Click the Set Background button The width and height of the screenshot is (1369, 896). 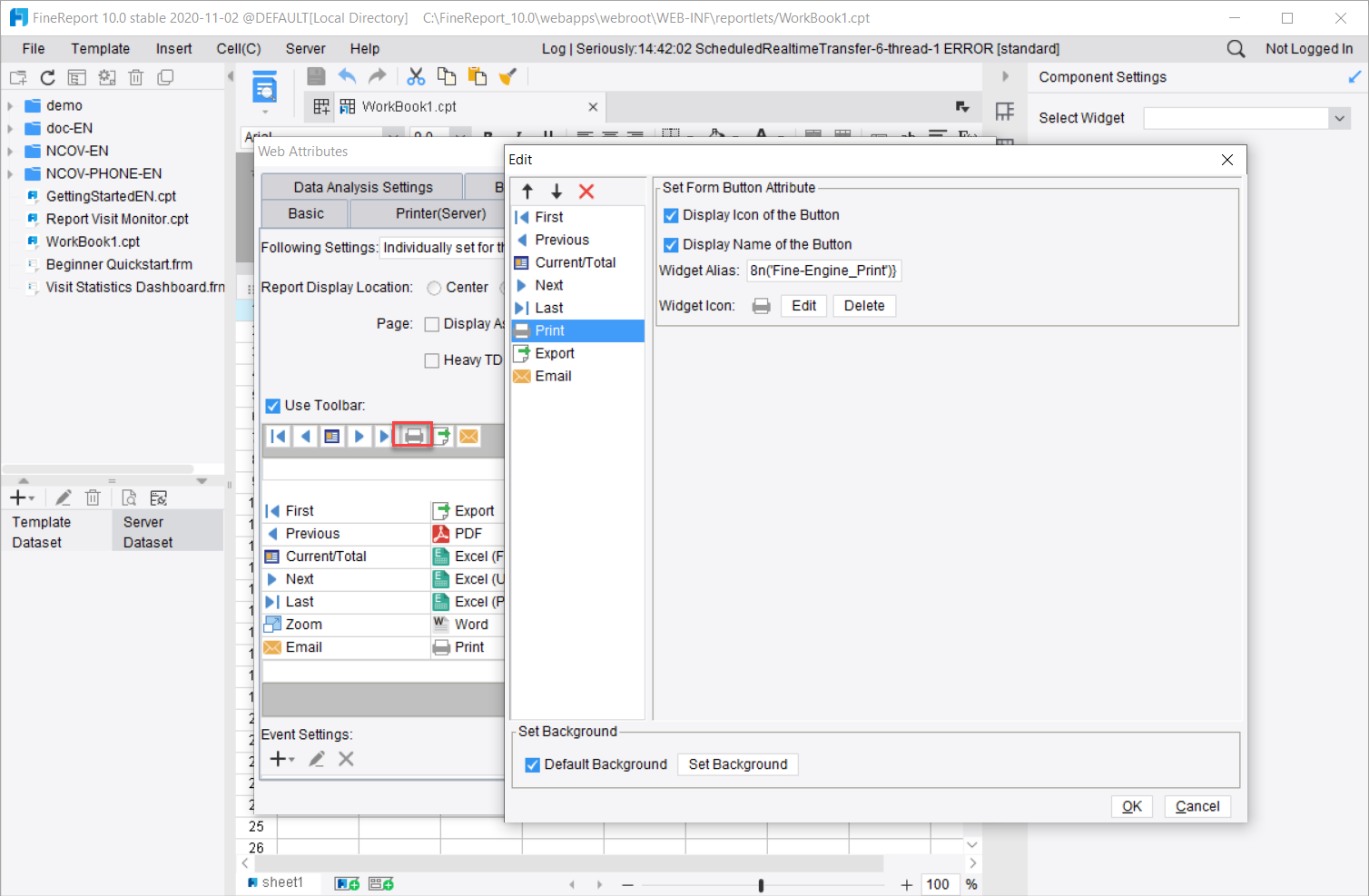(738, 764)
